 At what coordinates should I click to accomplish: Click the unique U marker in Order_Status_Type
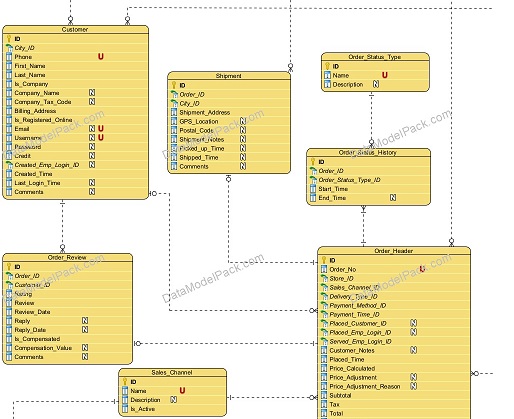[385, 75]
